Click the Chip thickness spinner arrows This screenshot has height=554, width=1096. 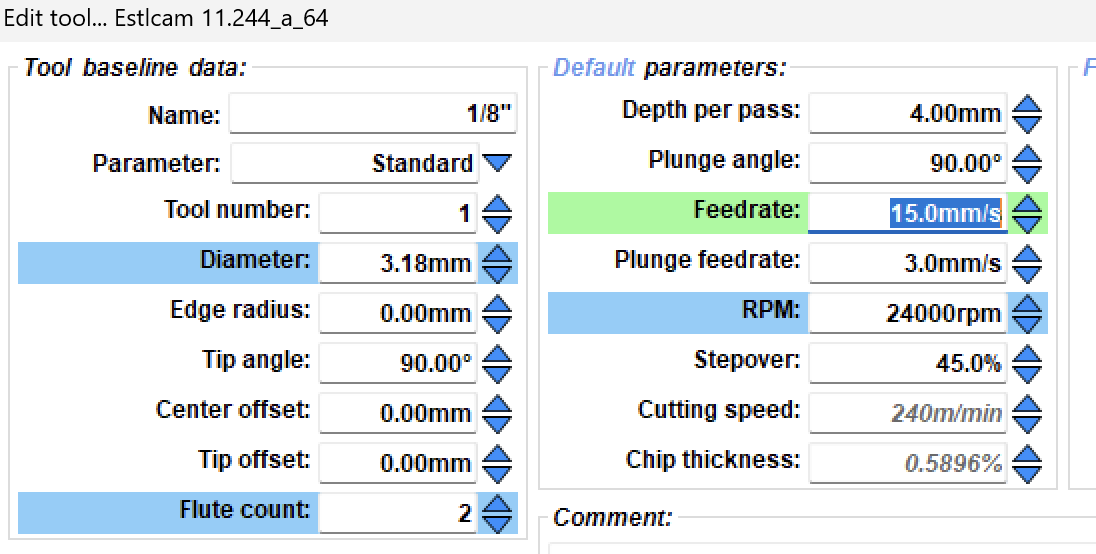point(1028,464)
